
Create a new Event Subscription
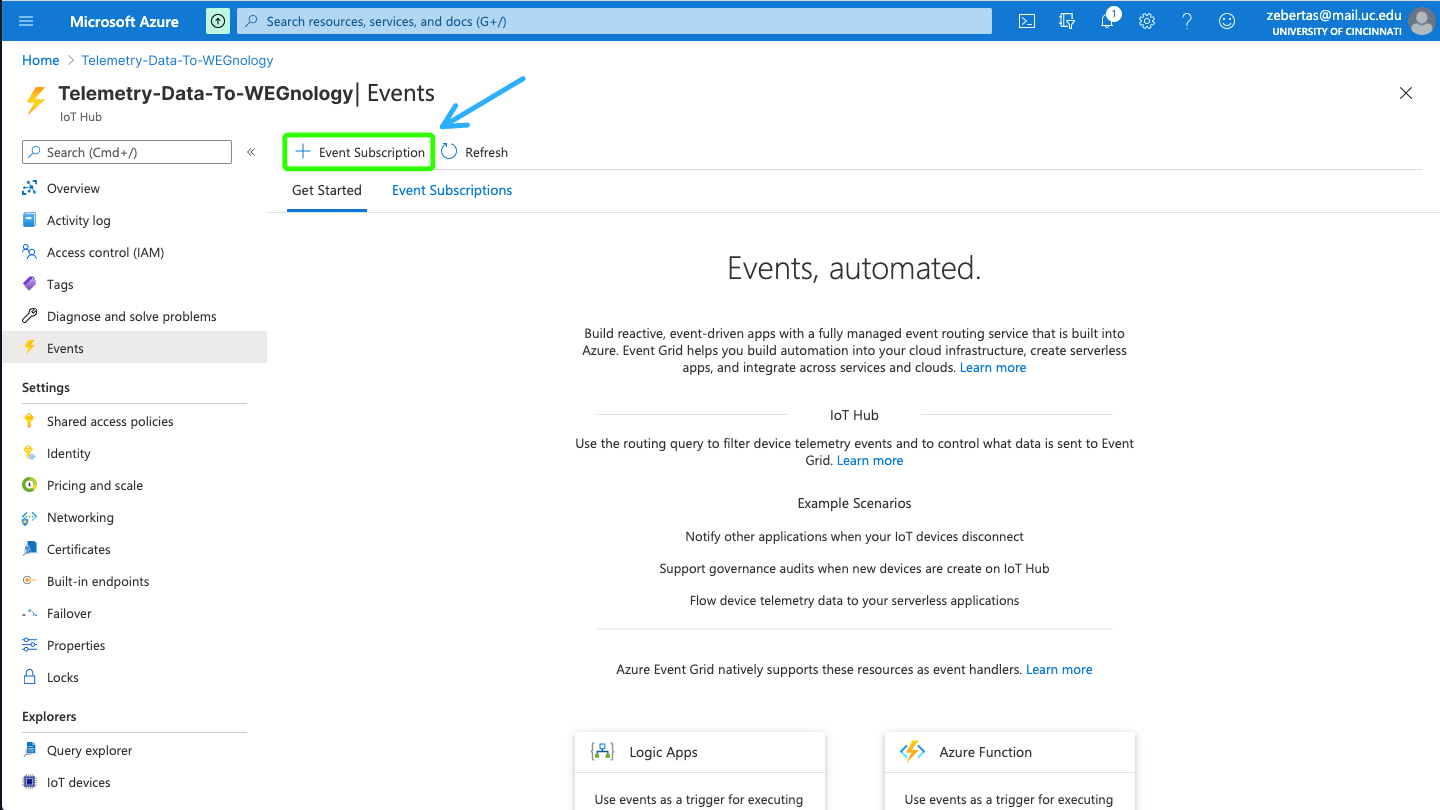(x=358, y=151)
